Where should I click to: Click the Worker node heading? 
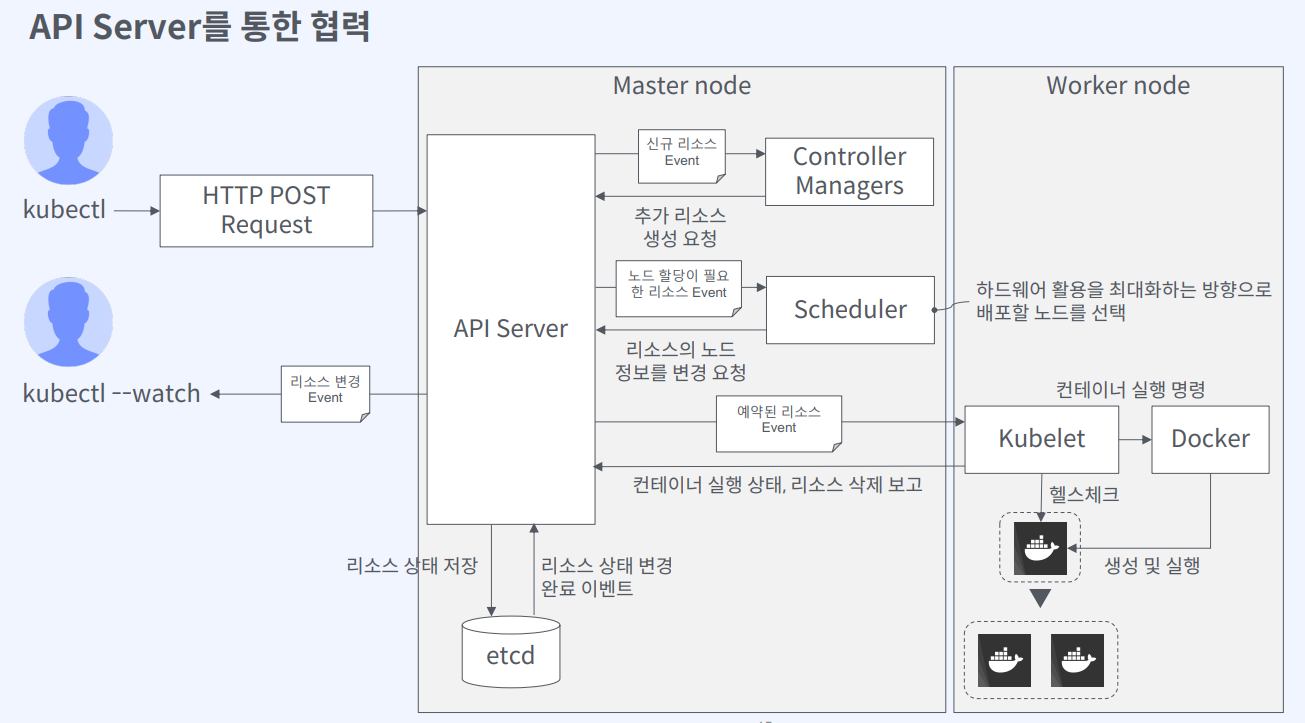point(1118,86)
